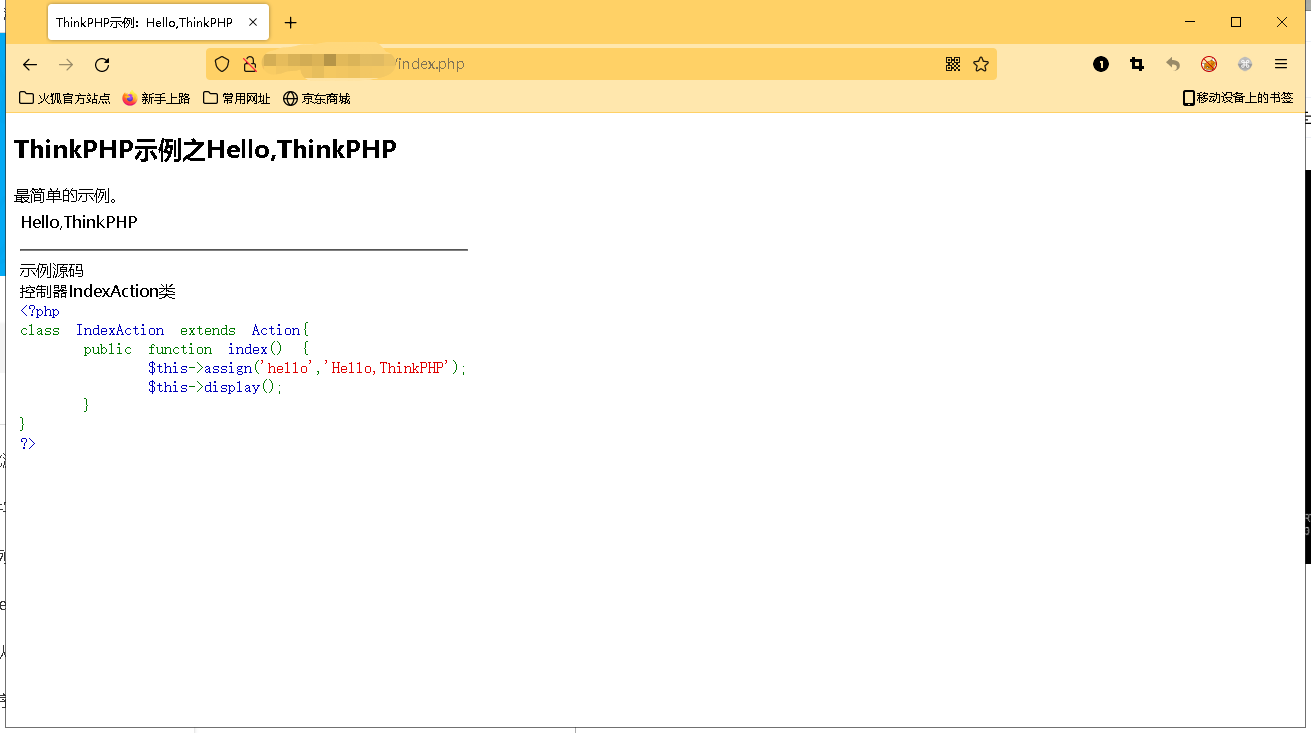Click the crop screenshot tool icon
Image resolution: width=1311 pixels, height=733 pixels.
click(x=1137, y=64)
